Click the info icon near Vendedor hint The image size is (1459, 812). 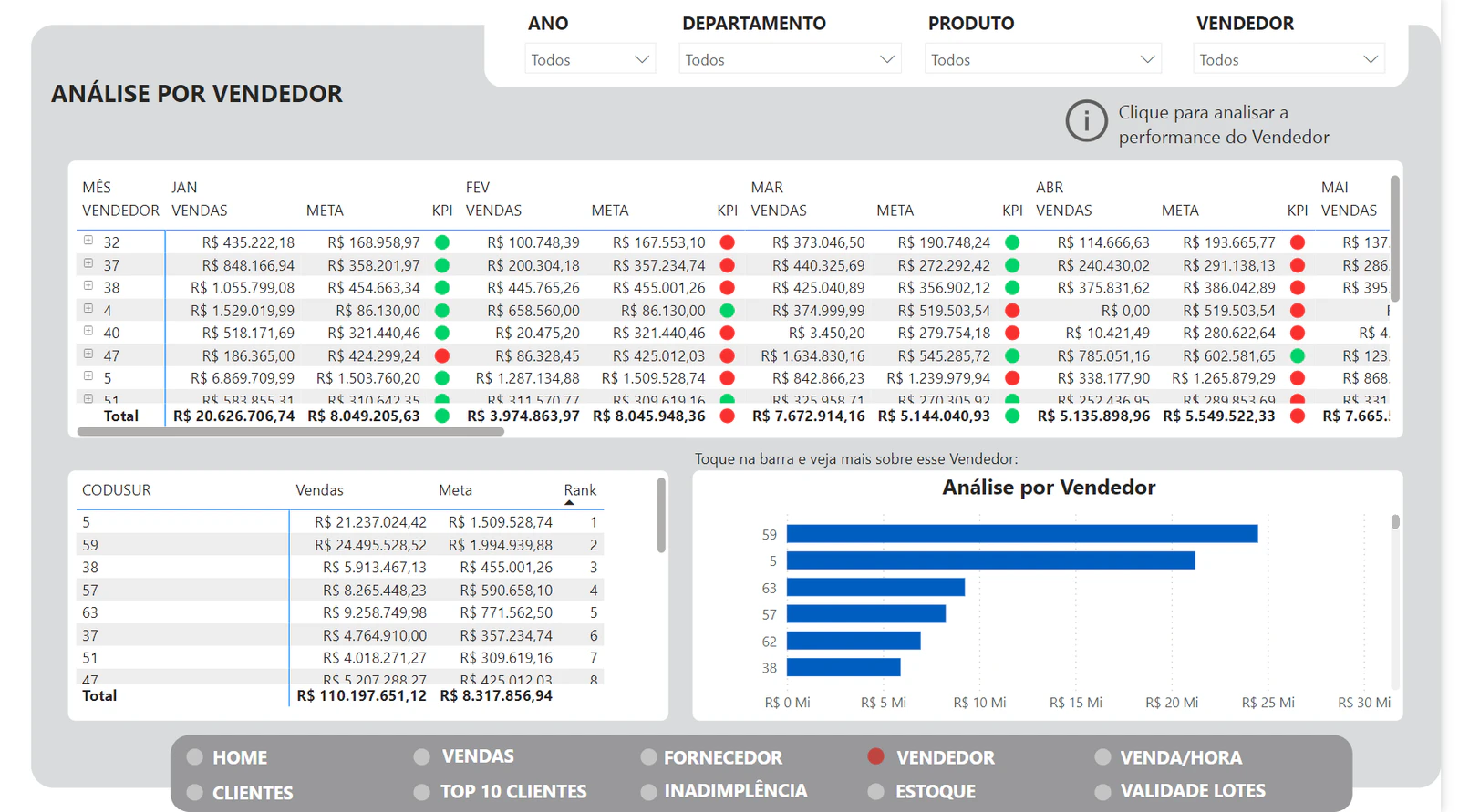coord(1086,121)
